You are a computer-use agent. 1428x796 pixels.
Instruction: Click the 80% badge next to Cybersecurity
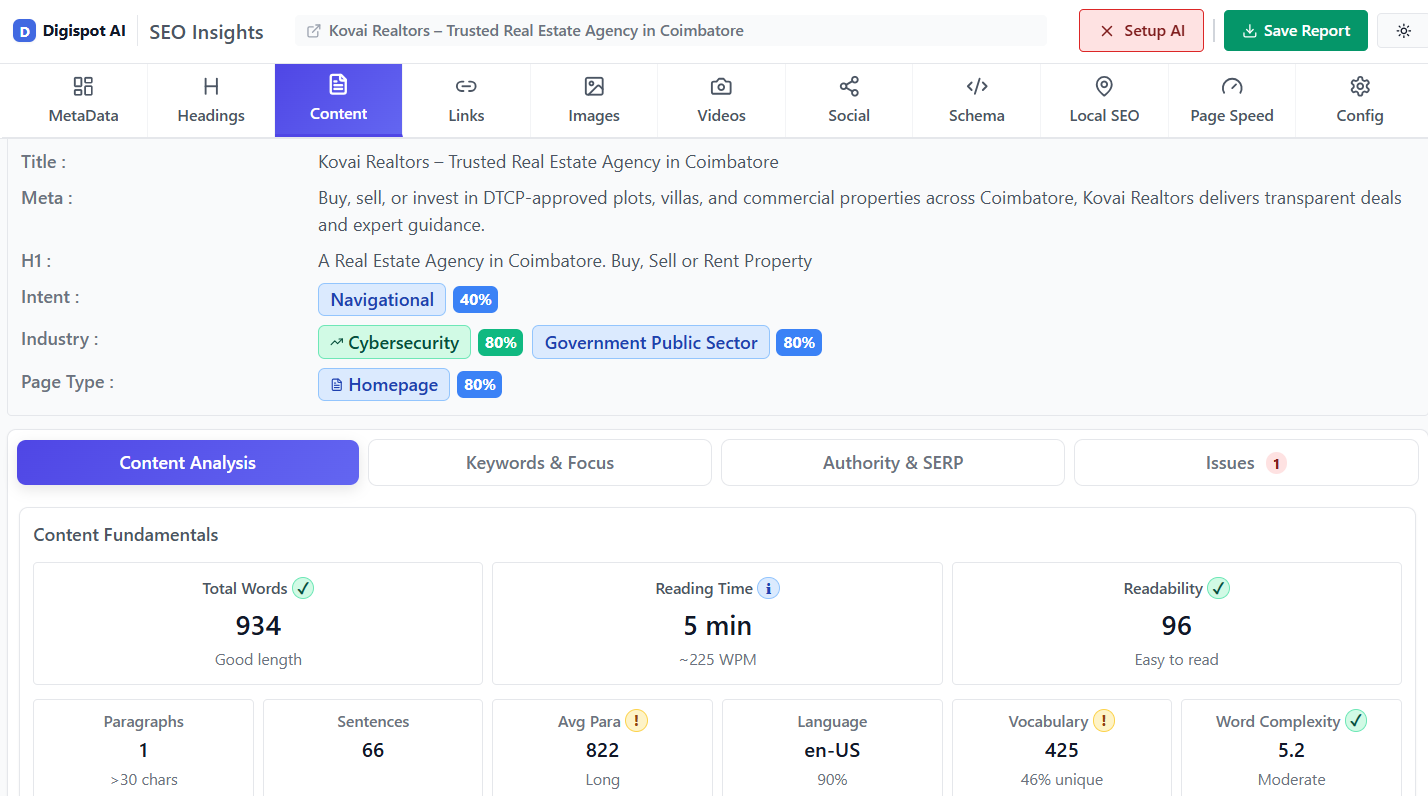pyautogui.click(x=501, y=343)
